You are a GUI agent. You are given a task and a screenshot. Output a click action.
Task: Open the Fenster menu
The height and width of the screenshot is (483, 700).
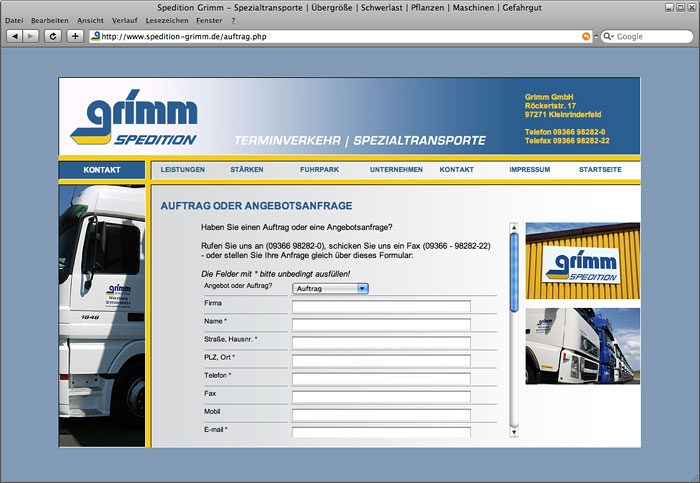click(209, 21)
